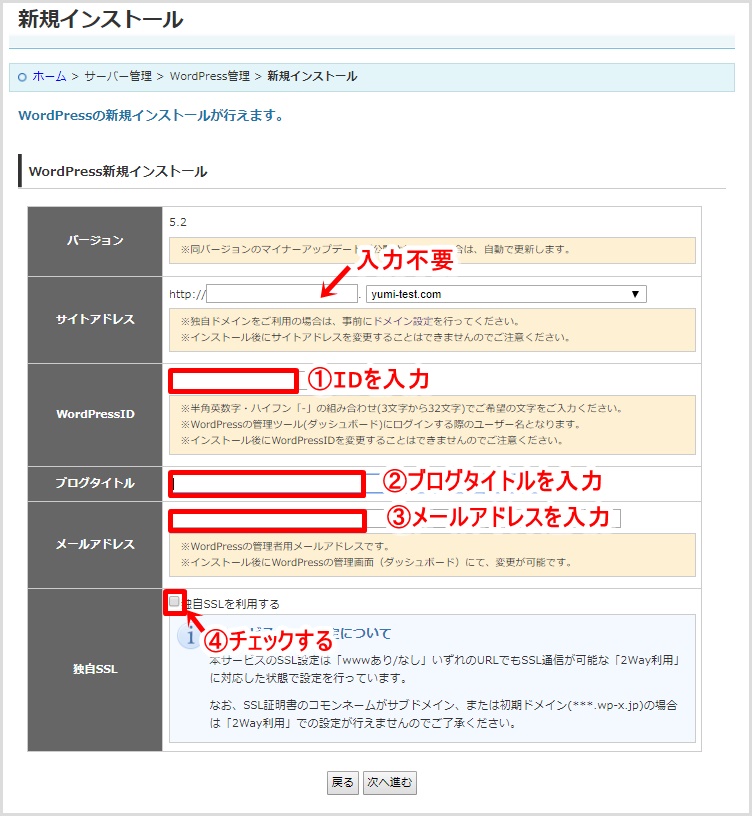752x816 pixels.
Task: Click the メールアドレス row label
Action: pyautogui.click(x=95, y=544)
